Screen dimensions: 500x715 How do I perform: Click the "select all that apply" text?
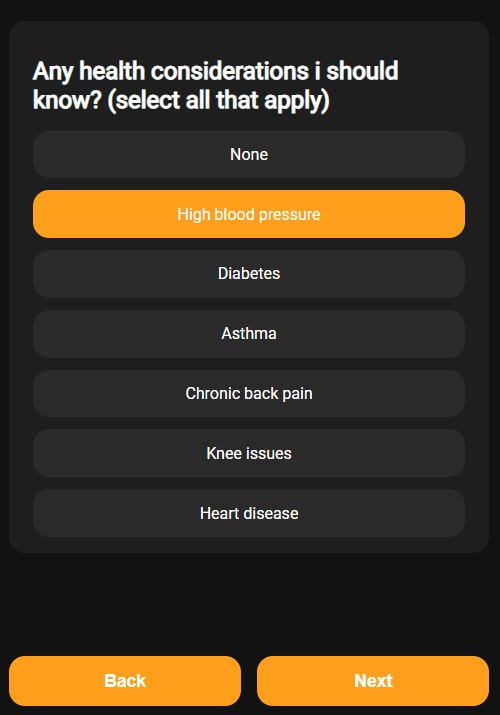pos(218,100)
